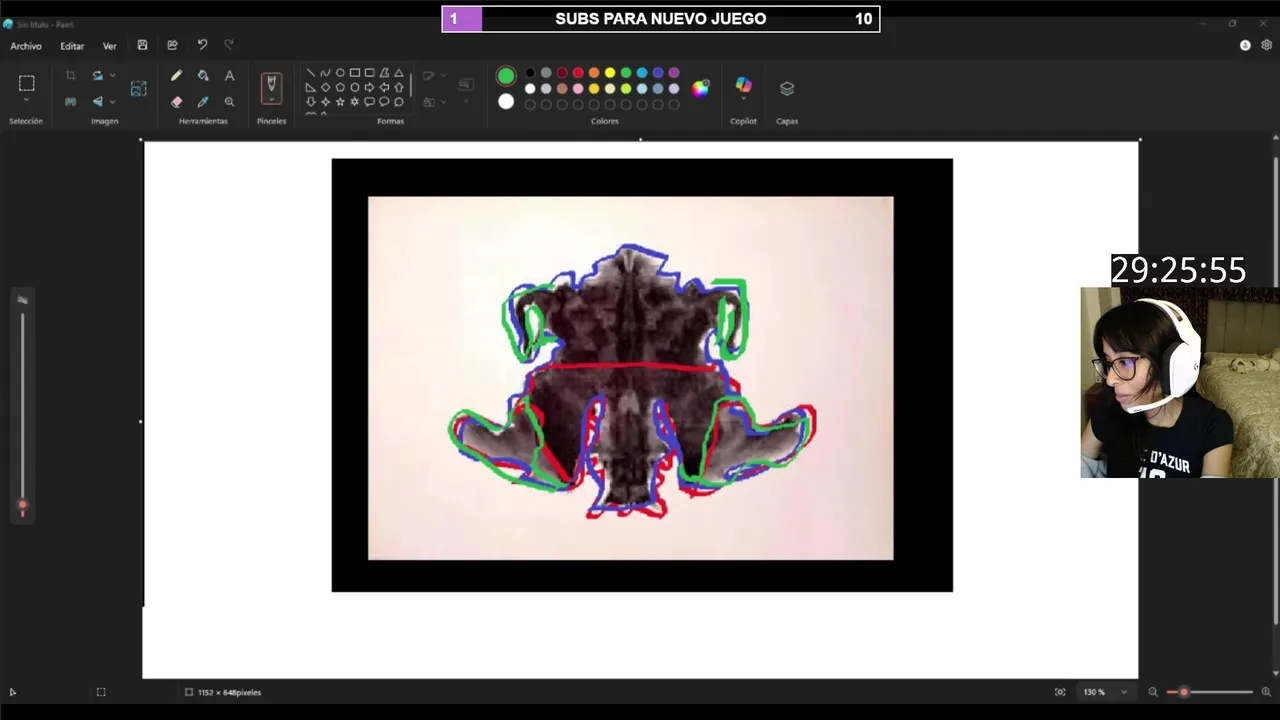Pick the black palette color

pos(530,73)
